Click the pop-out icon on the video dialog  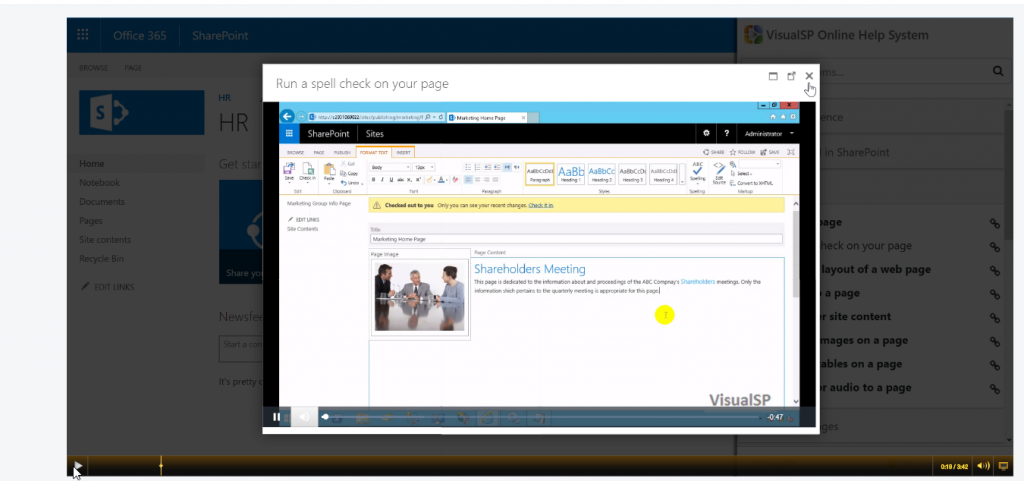point(791,76)
